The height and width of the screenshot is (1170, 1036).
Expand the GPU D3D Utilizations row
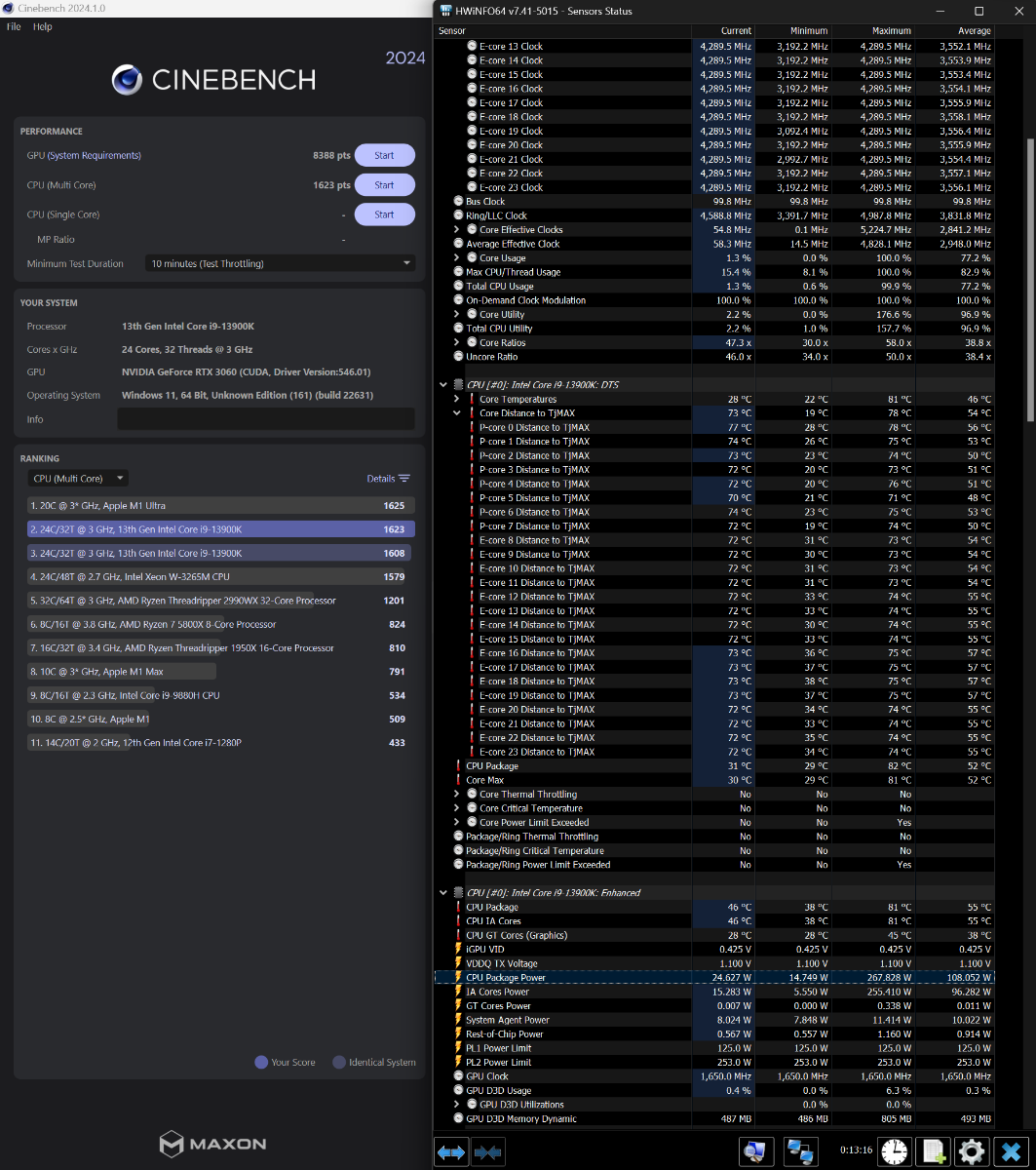[x=457, y=1105]
